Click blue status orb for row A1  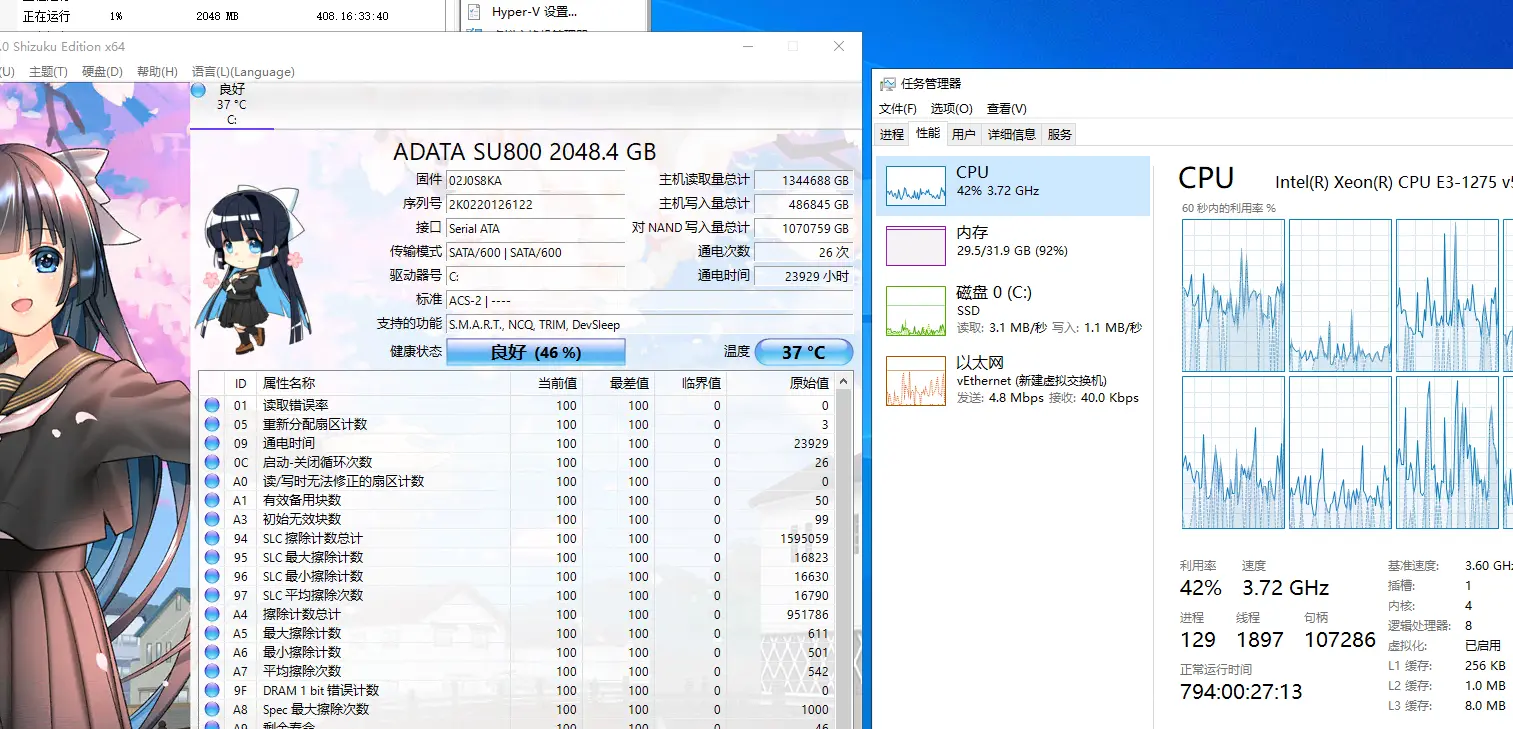[x=212, y=500]
